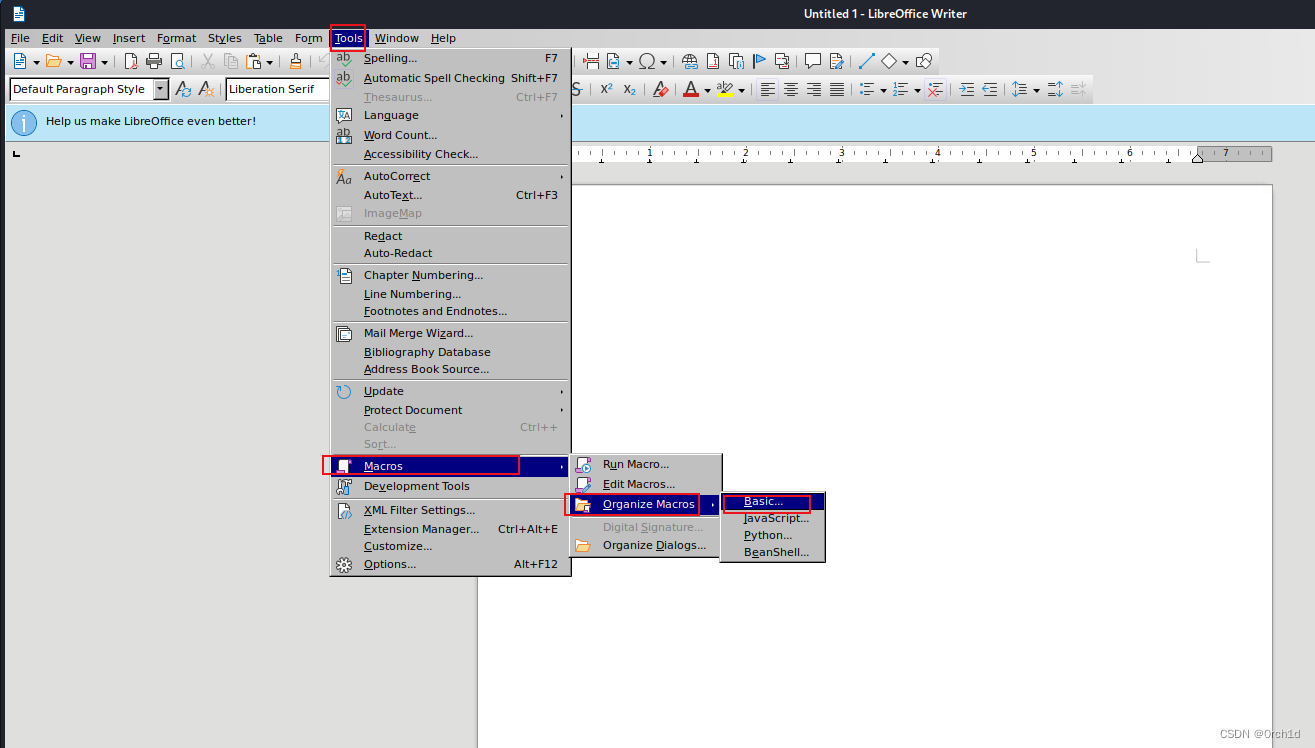The height and width of the screenshot is (748, 1315).
Task: Click the Superscript icon
Action: tap(606, 89)
